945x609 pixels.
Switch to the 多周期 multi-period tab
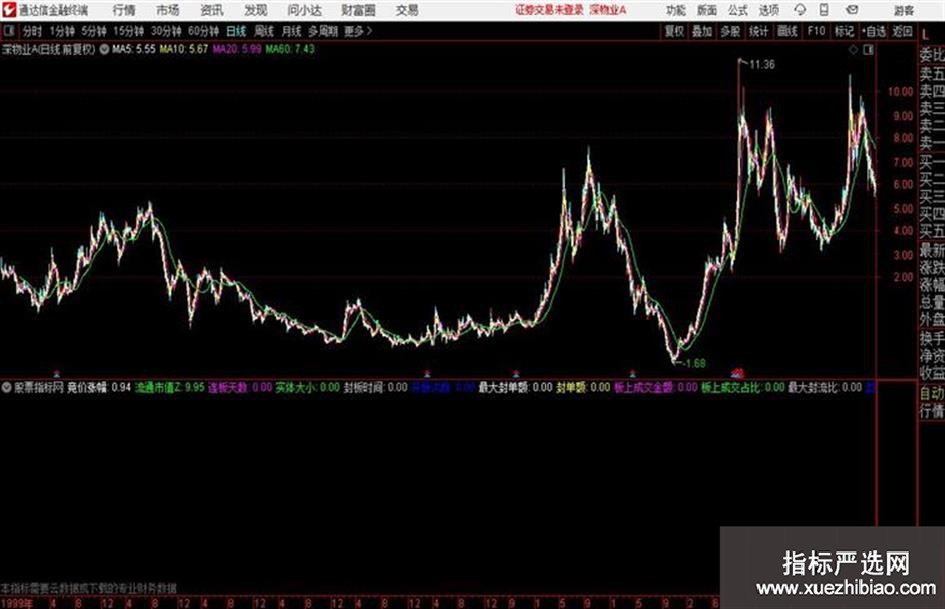click(323, 31)
